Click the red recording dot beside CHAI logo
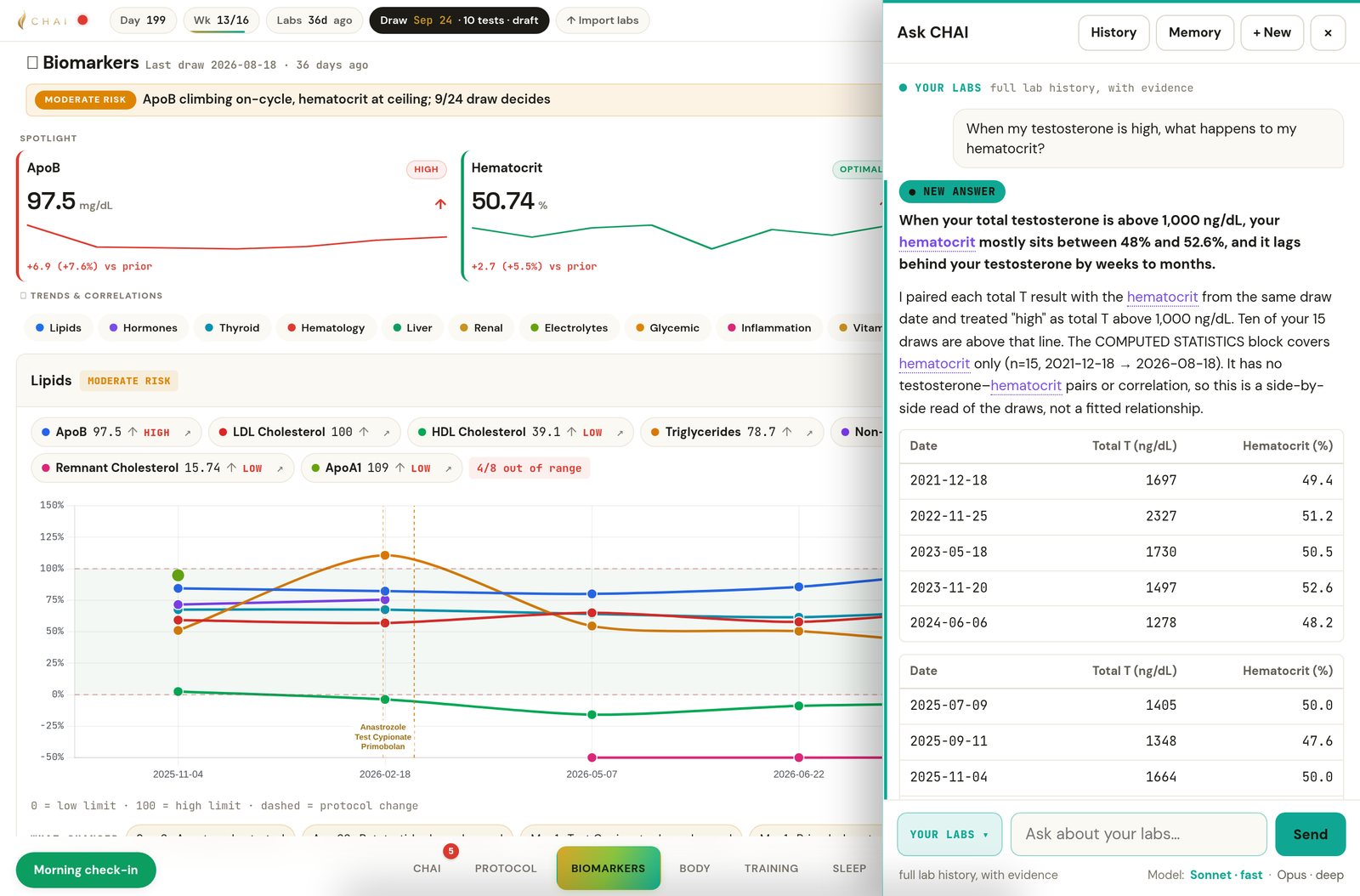Screen dimensions: 1360x896 82,20
